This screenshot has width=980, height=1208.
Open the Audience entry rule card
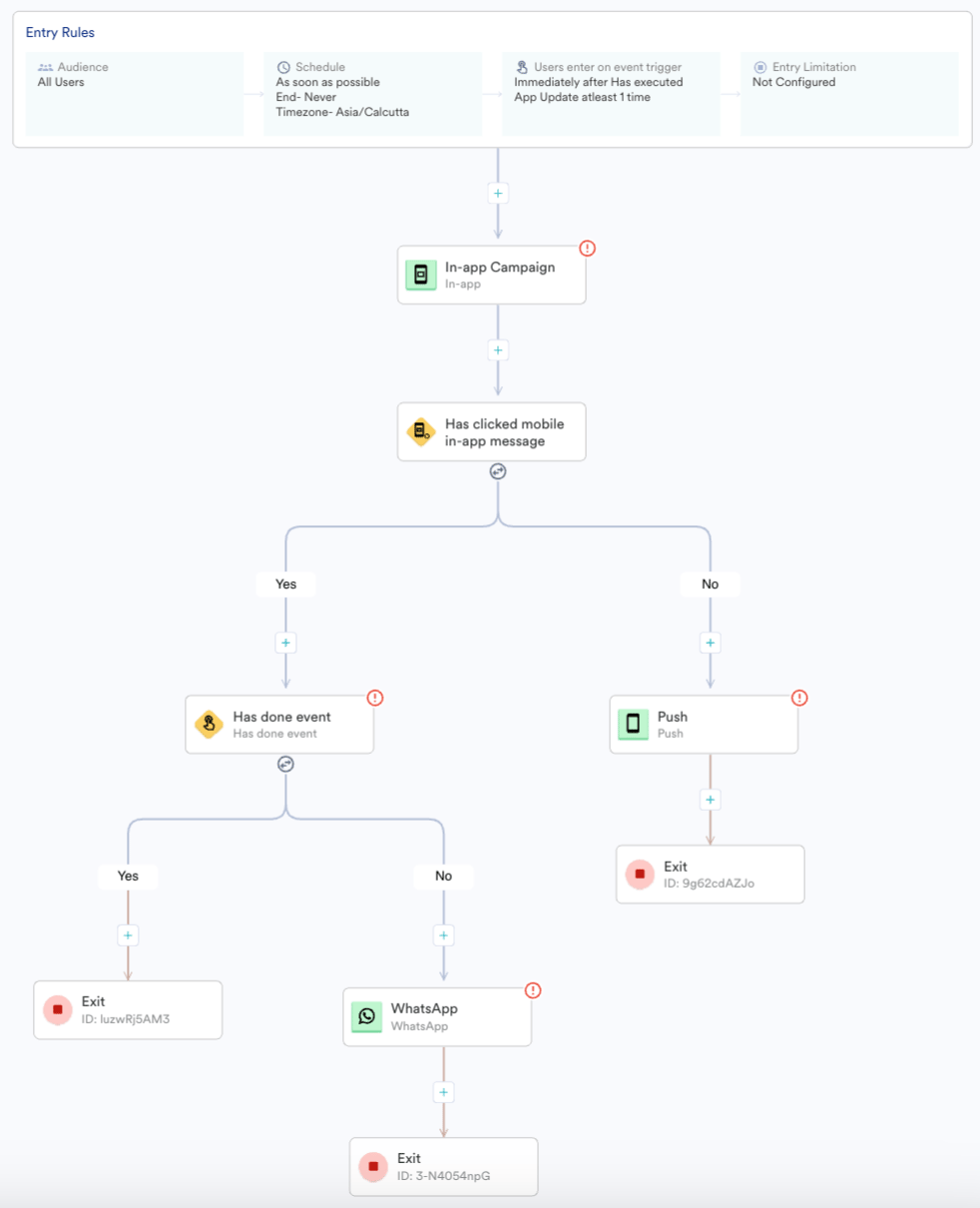point(135,94)
